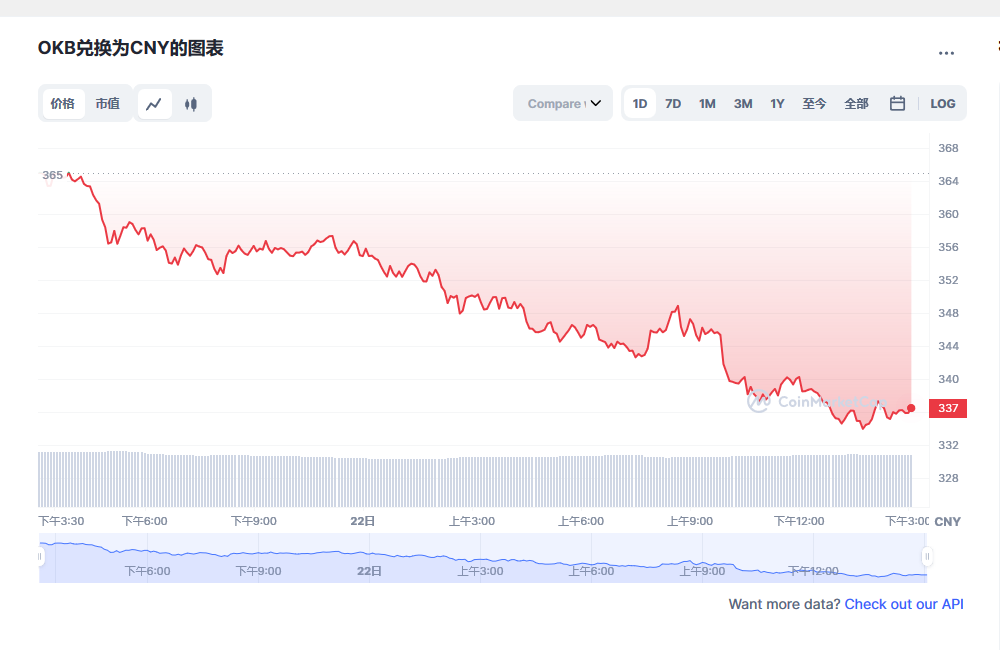The width and height of the screenshot is (1000, 650).
Task: Open the three-dot more options menu
Action: [x=946, y=53]
